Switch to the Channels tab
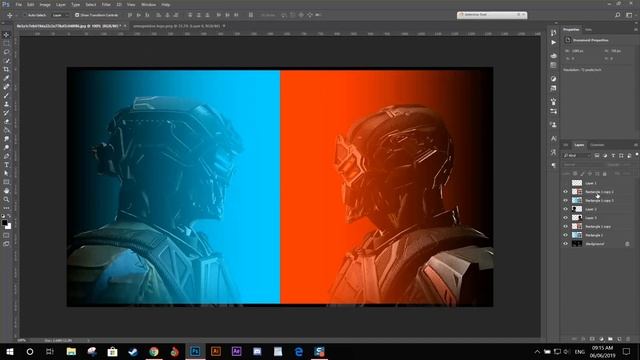 [597, 145]
